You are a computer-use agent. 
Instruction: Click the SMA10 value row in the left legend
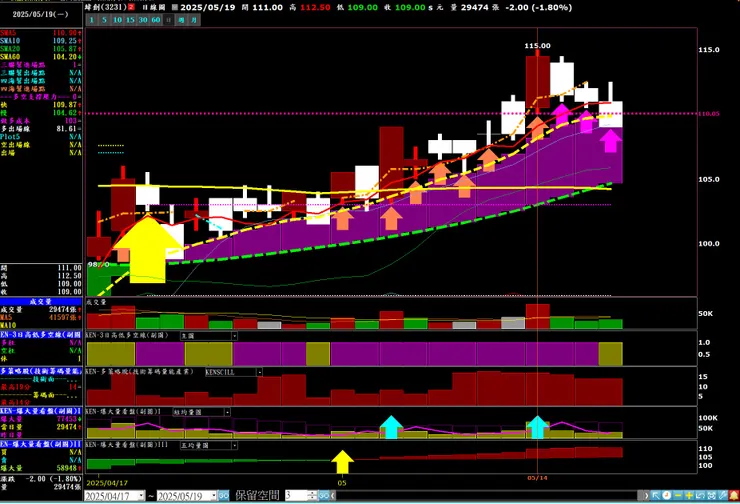tap(41, 41)
